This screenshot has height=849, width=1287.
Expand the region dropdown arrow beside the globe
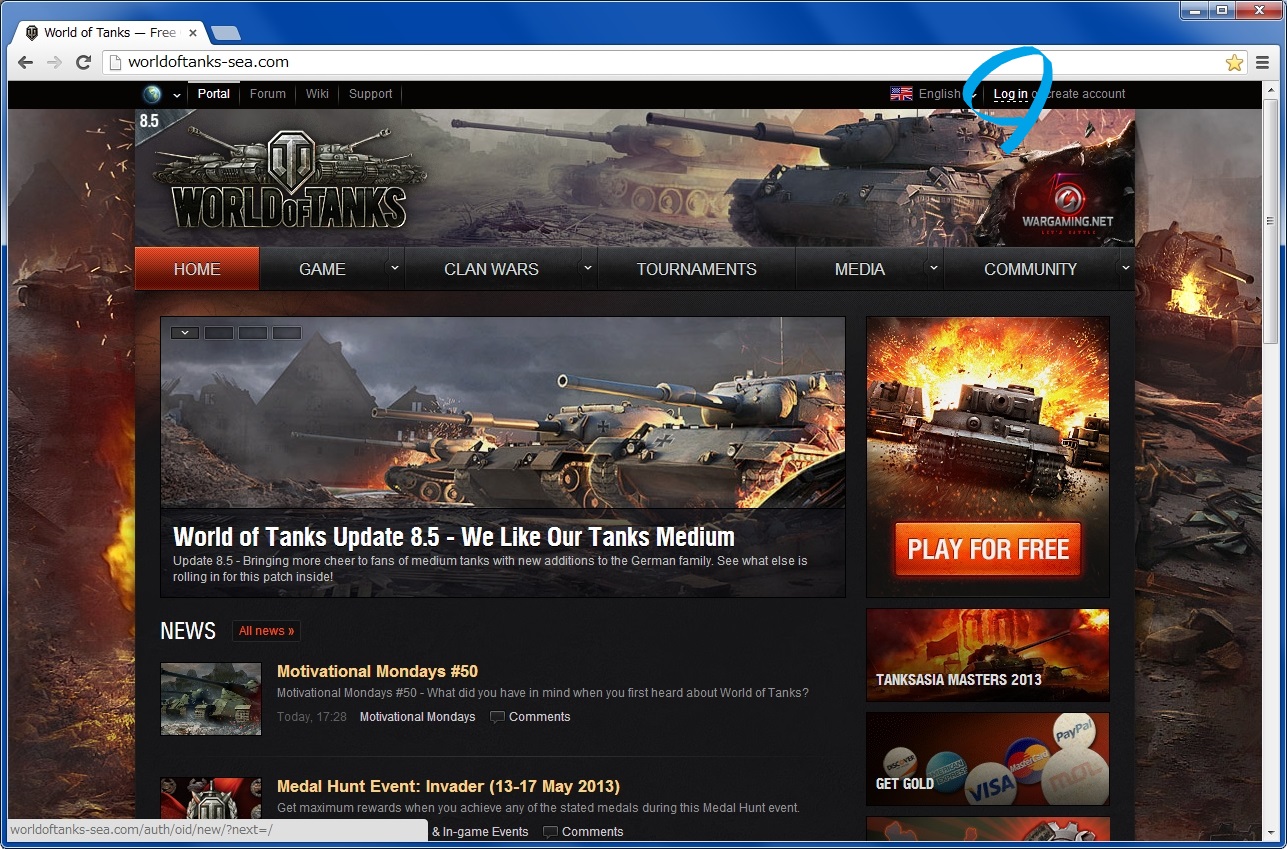coord(177,95)
